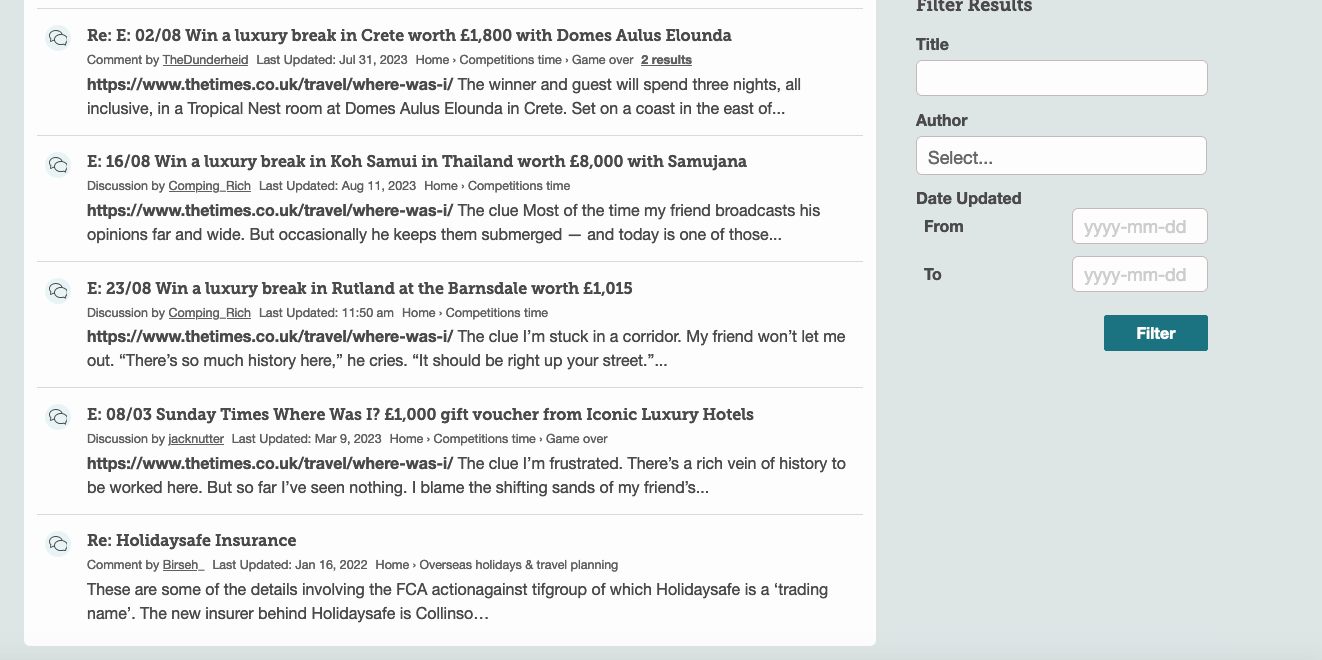1322x660 pixels.
Task: Click the comment icon beside the Crete result
Action: coord(58,39)
